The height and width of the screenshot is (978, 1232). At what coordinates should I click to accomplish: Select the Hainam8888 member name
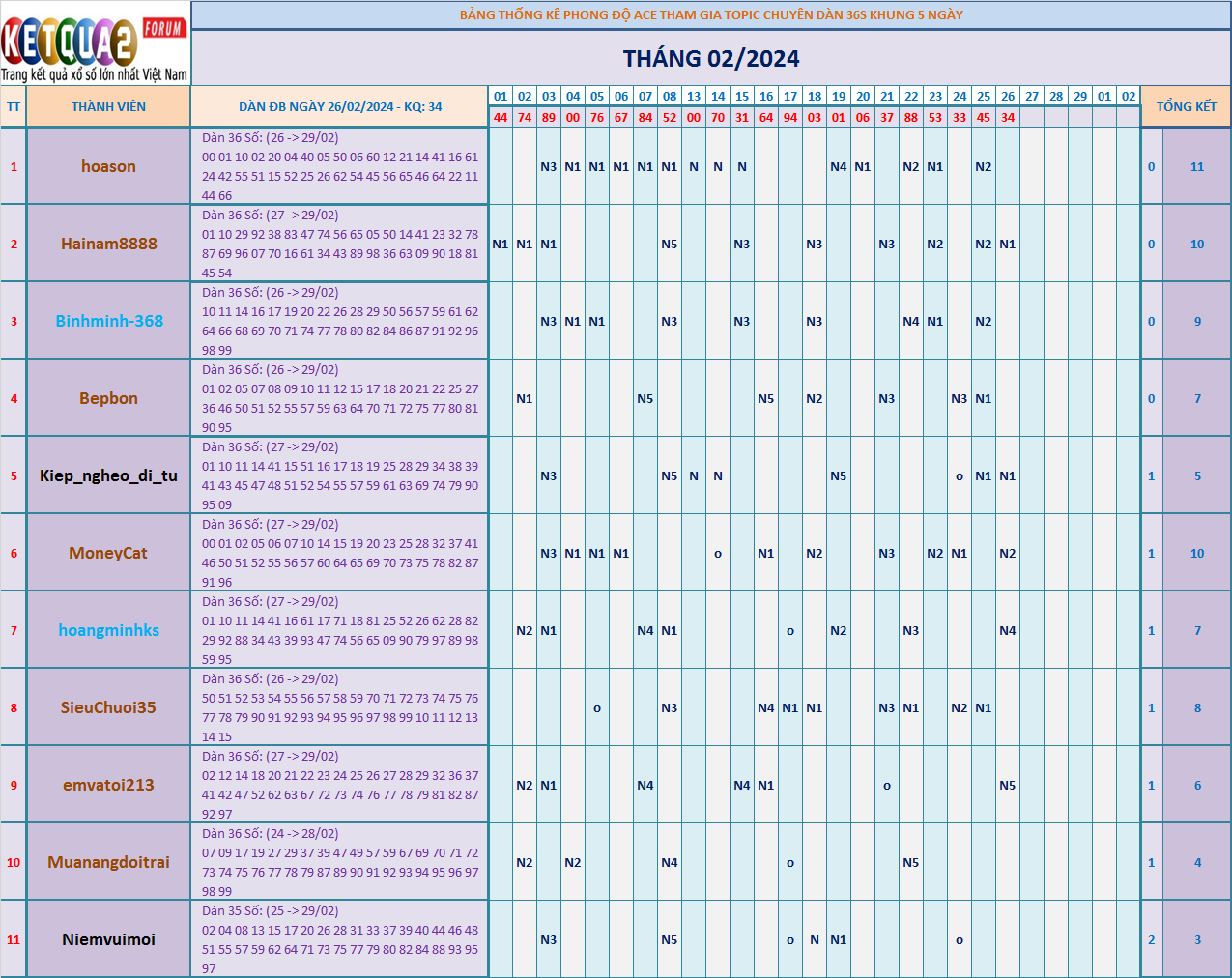point(108,244)
